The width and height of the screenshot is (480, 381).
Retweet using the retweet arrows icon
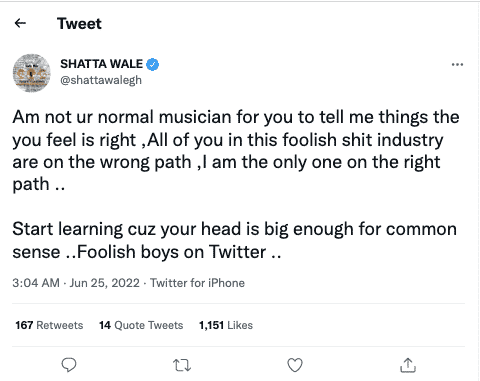pos(182,365)
